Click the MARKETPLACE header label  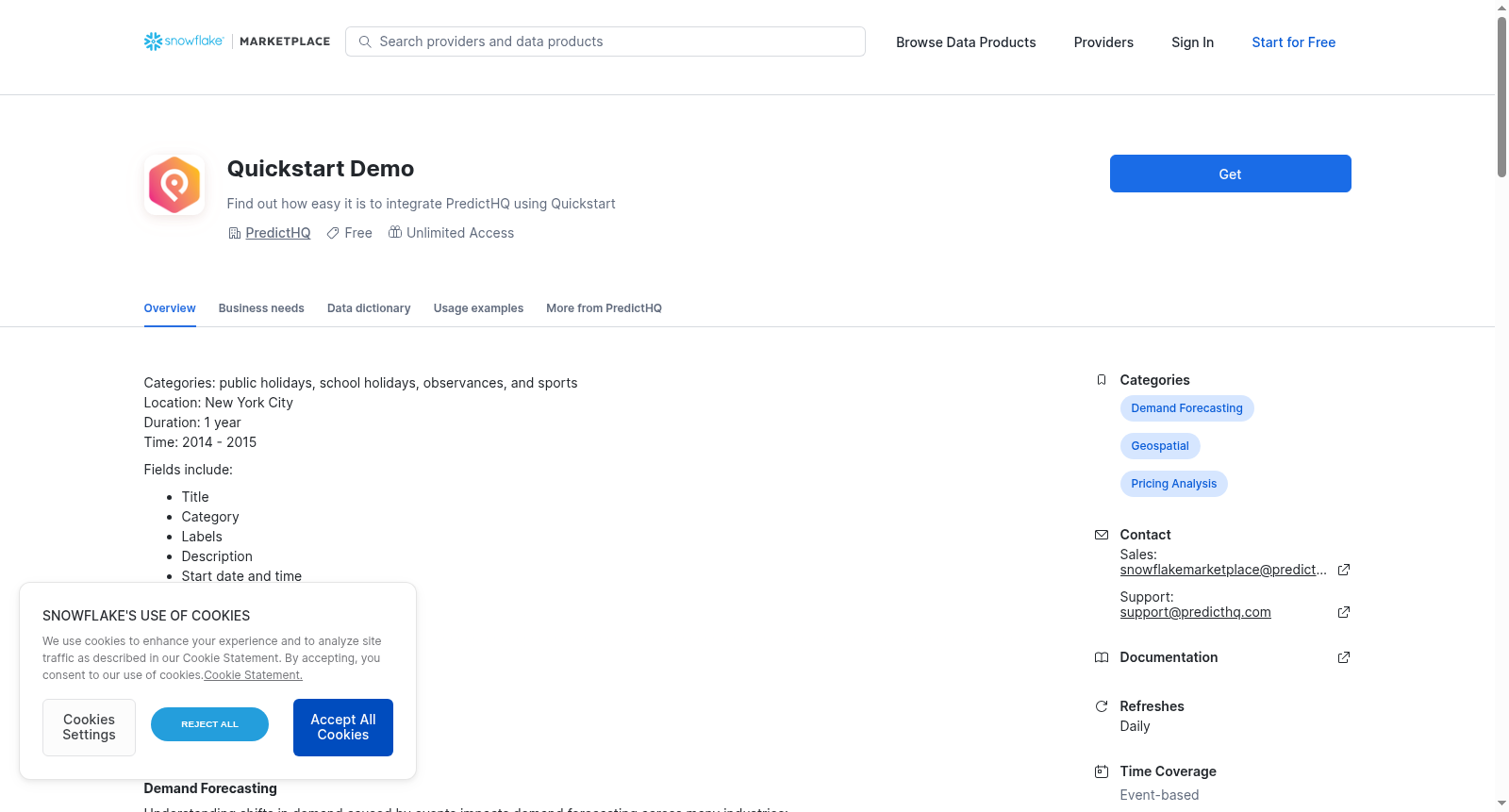(x=285, y=41)
